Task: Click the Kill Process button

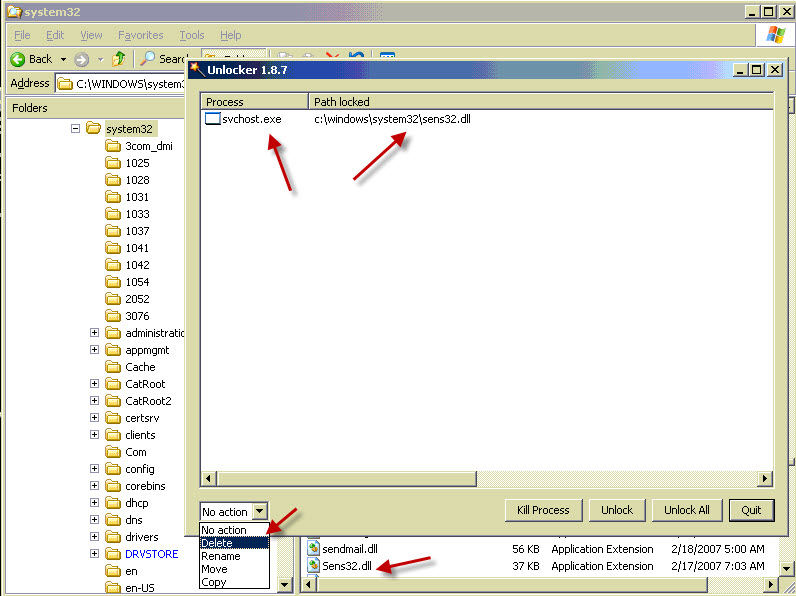Action: (543, 510)
